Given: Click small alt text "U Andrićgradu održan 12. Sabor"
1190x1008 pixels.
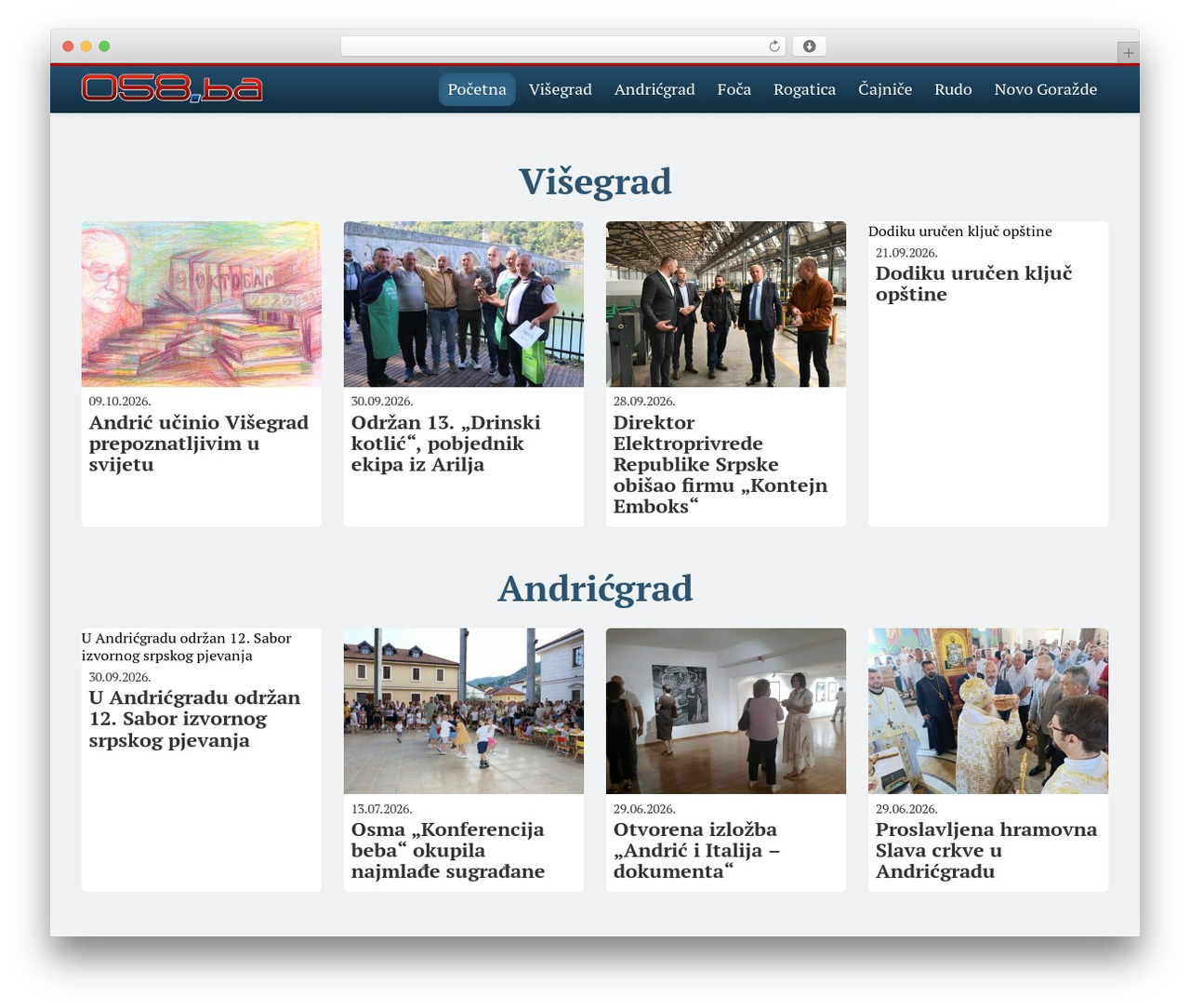Looking at the screenshot, I should tap(187, 646).
